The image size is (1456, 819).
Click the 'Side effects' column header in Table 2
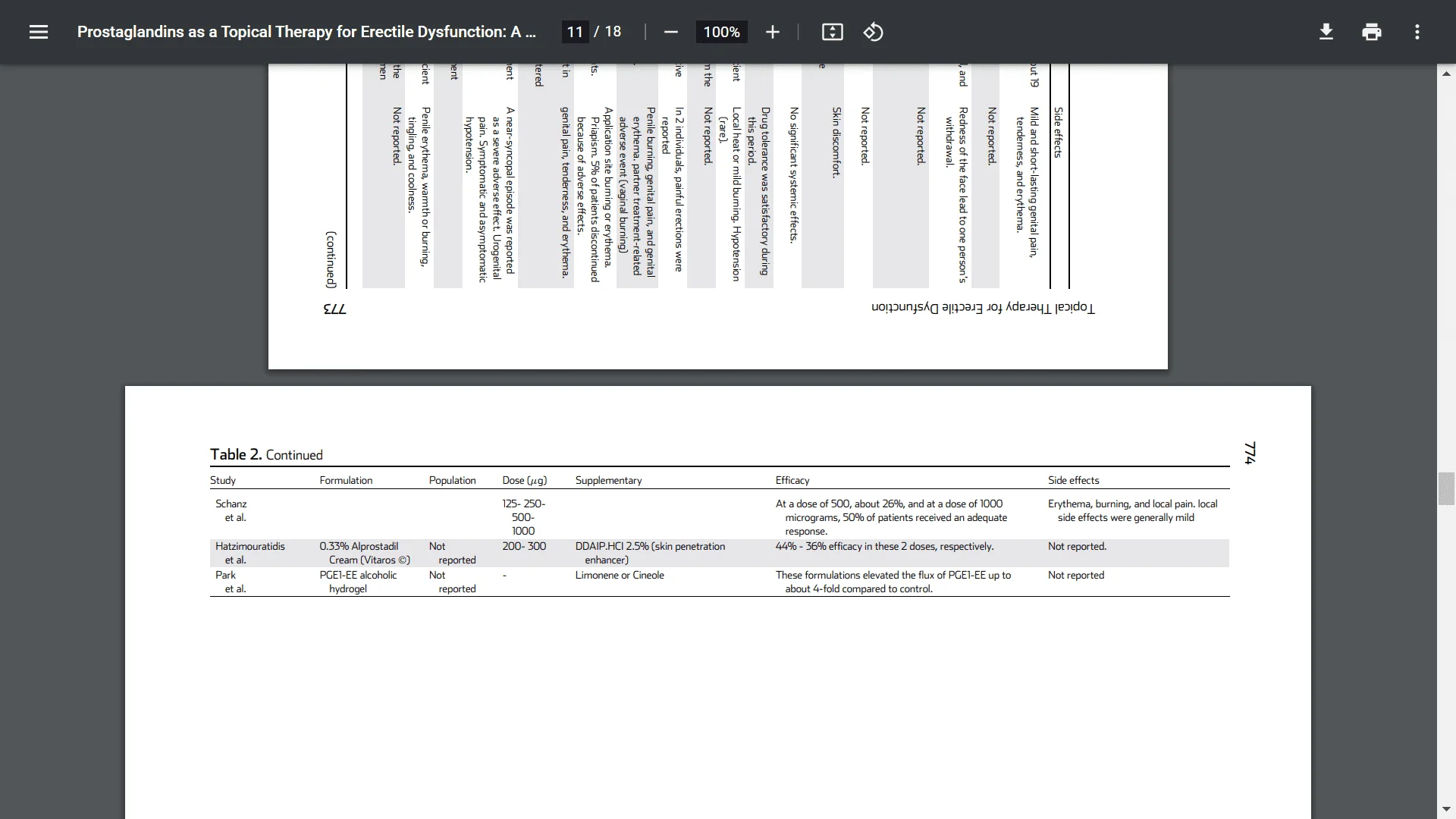[1073, 480]
